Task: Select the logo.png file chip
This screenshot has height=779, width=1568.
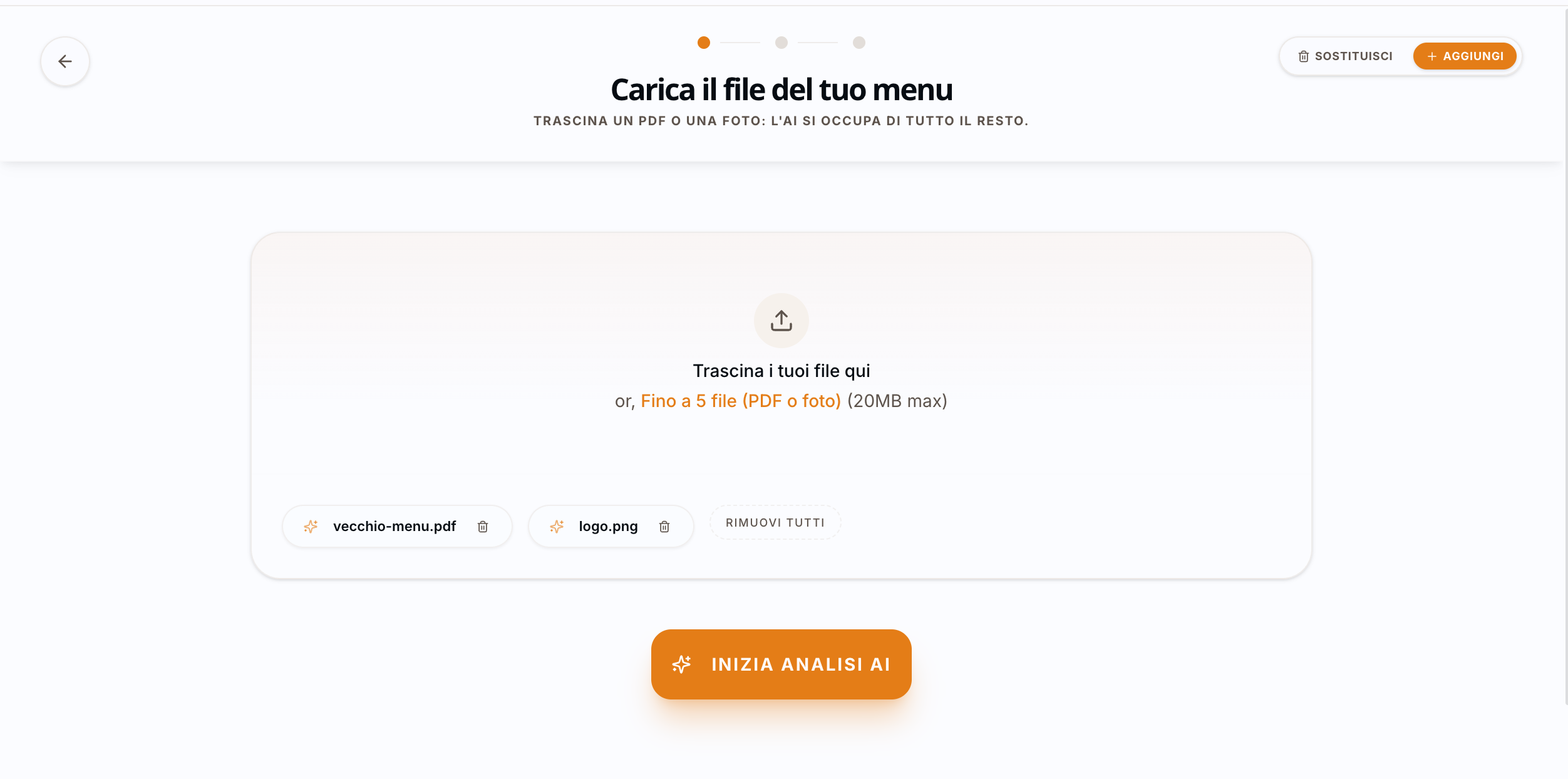Action: tap(611, 527)
